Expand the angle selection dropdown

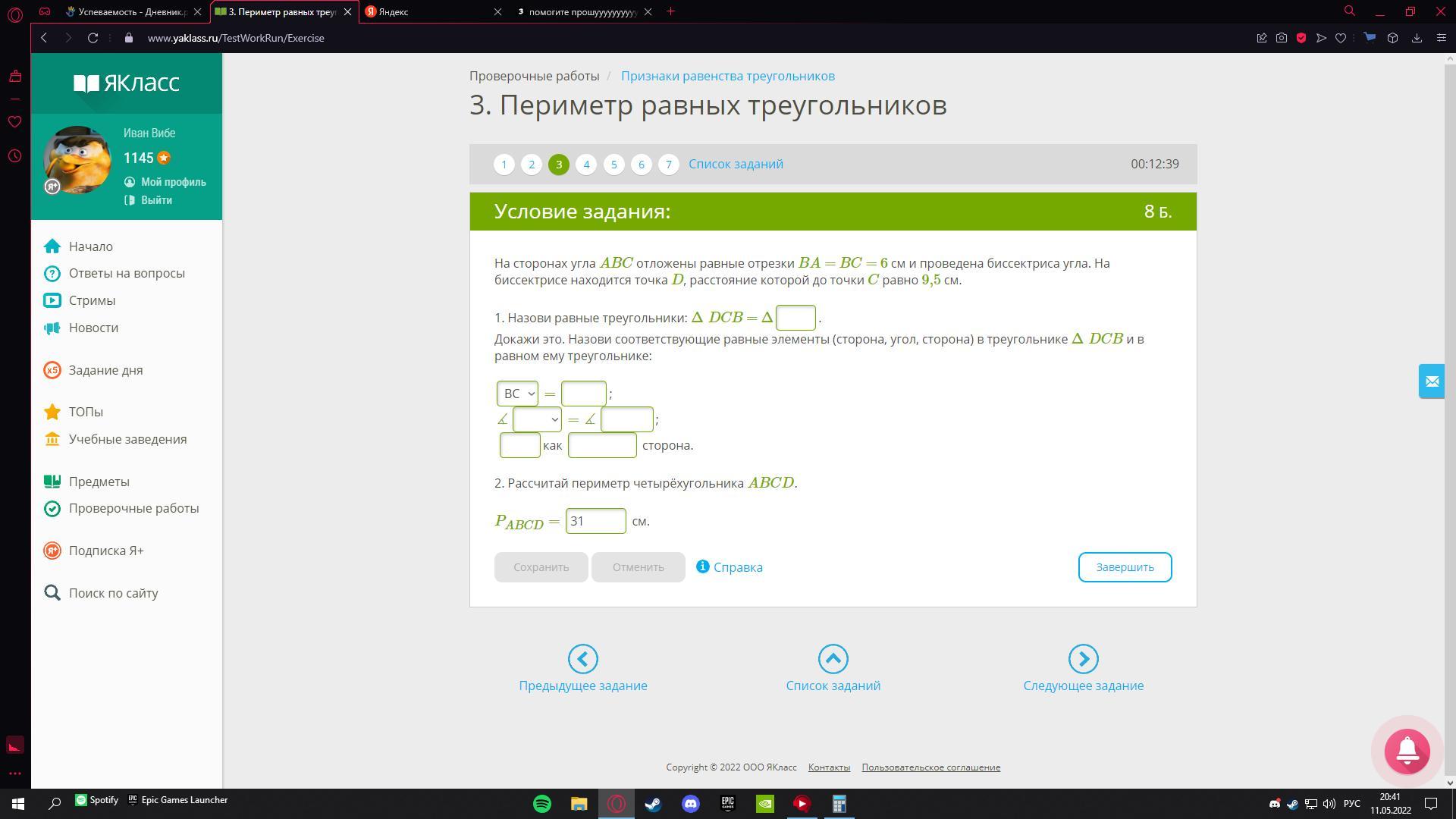click(537, 419)
